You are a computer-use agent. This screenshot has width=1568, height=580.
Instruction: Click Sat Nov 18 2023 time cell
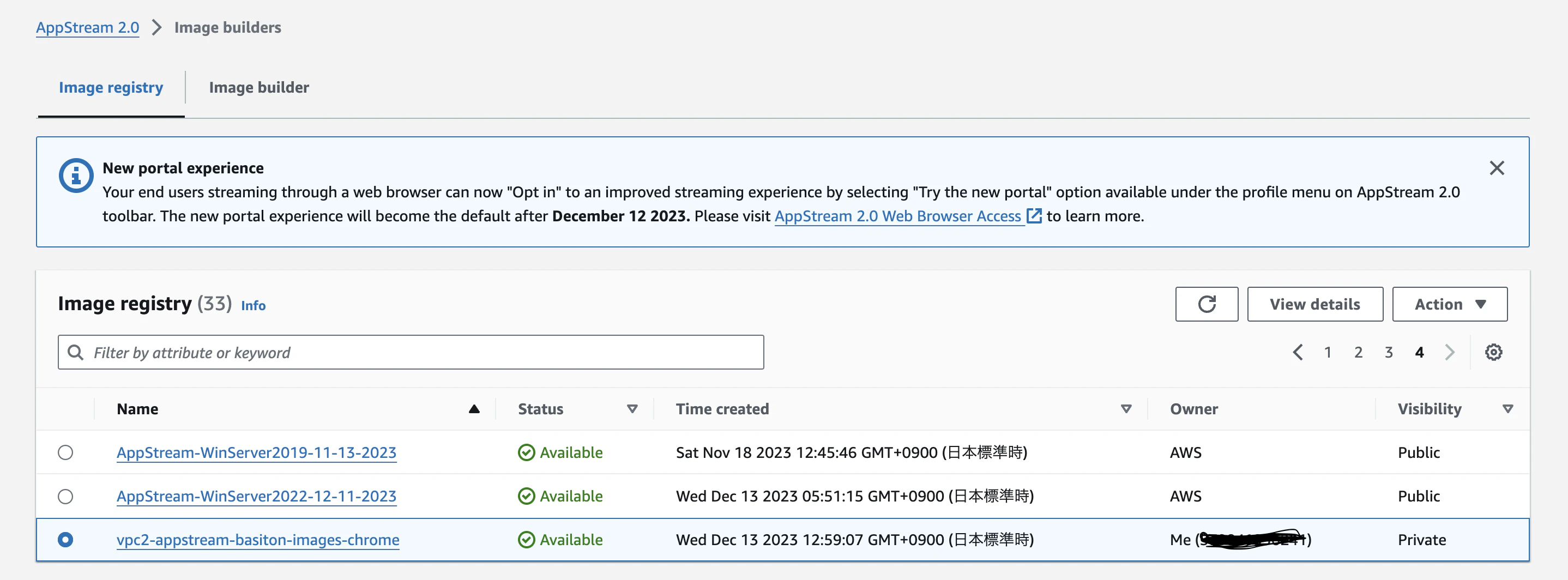pyautogui.click(x=851, y=452)
